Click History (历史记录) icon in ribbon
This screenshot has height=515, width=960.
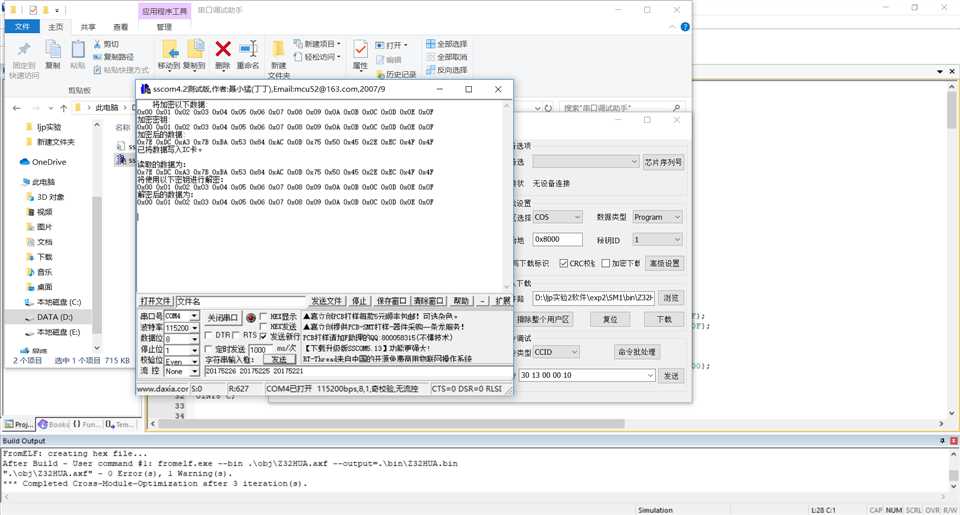(x=396, y=74)
